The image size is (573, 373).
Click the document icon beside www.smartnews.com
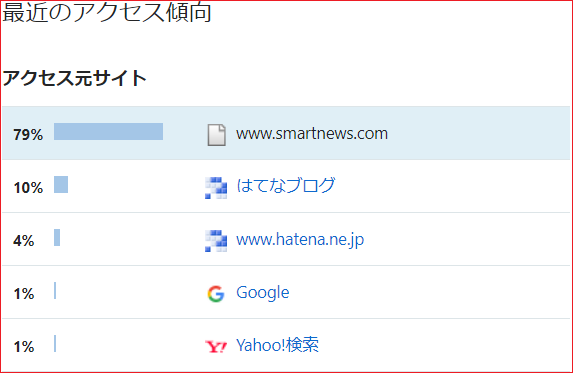click(216, 135)
